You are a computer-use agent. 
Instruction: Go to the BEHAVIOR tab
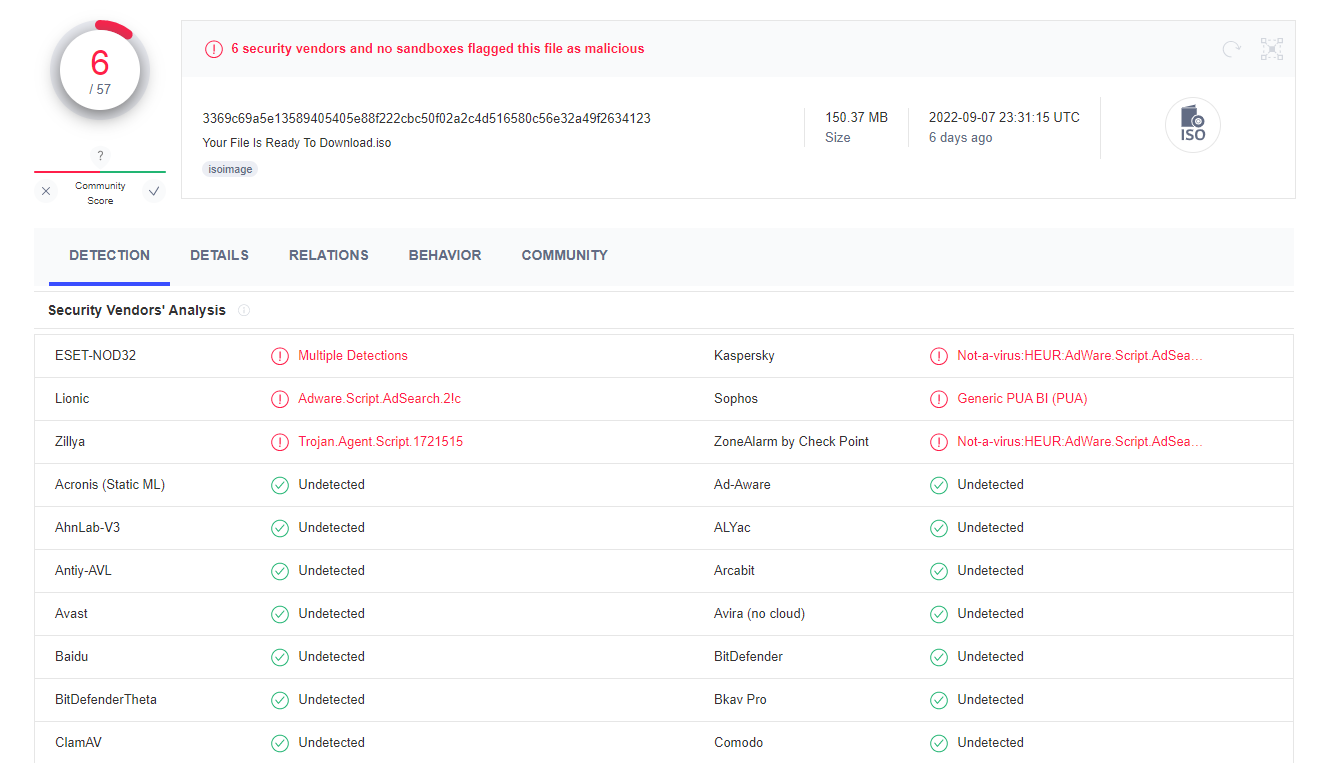click(x=445, y=256)
